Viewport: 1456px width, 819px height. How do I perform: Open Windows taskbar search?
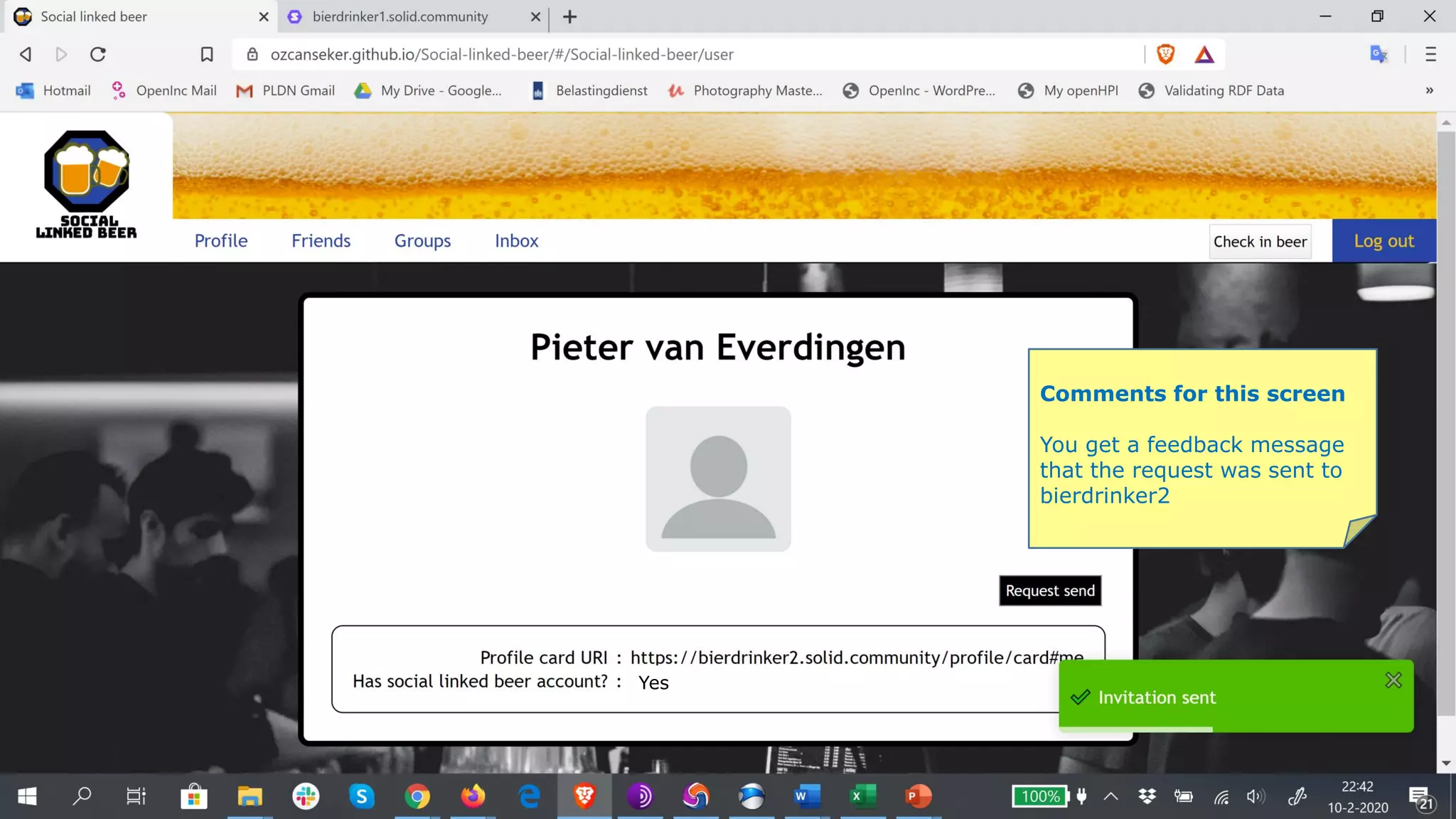click(82, 796)
